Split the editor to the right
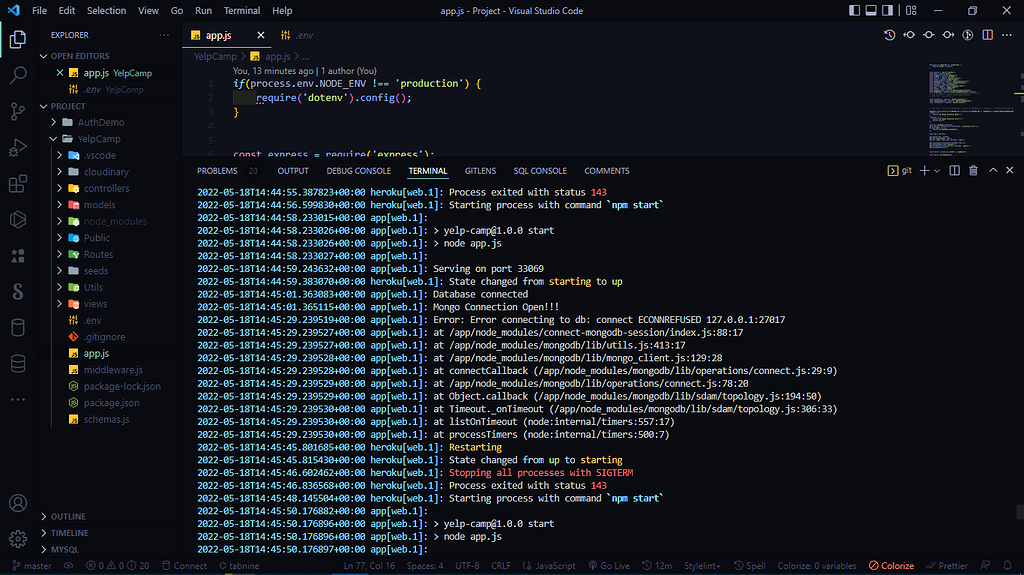Screen dimensions: 1024x575 tap(988, 35)
